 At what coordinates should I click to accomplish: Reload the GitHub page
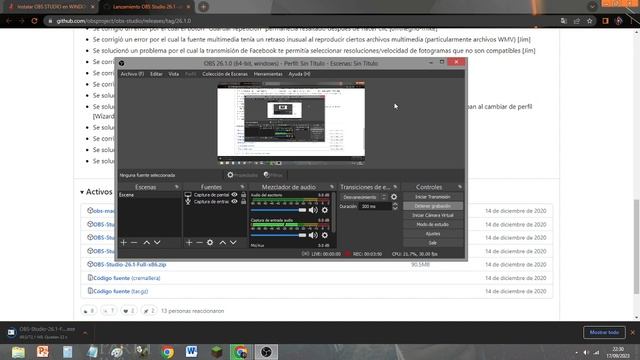point(34,20)
